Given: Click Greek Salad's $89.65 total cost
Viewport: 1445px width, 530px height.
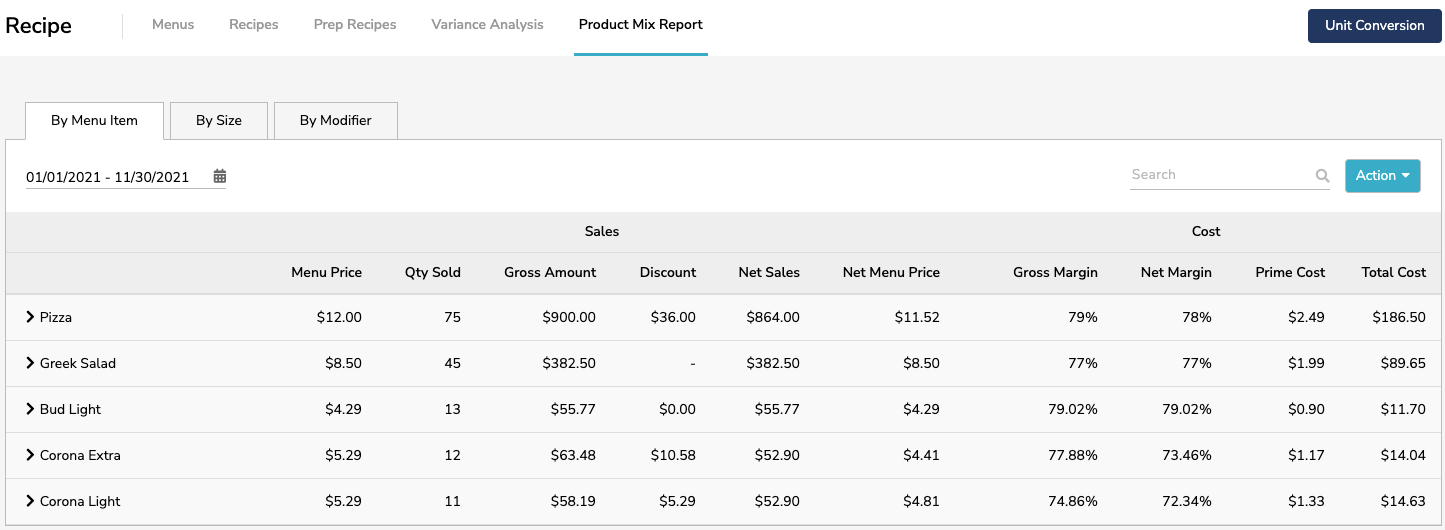Looking at the screenshot, I should tap(1403, 363).
